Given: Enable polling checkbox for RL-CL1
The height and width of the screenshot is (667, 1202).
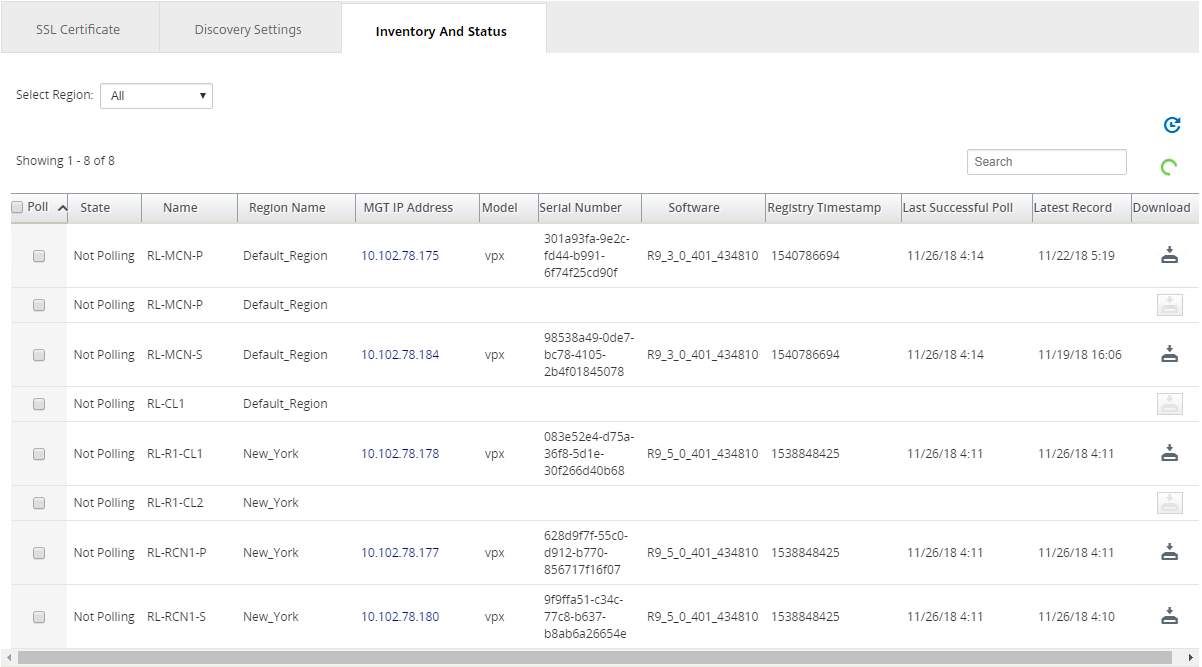Looking at the screenshot, I should point(39,404).
